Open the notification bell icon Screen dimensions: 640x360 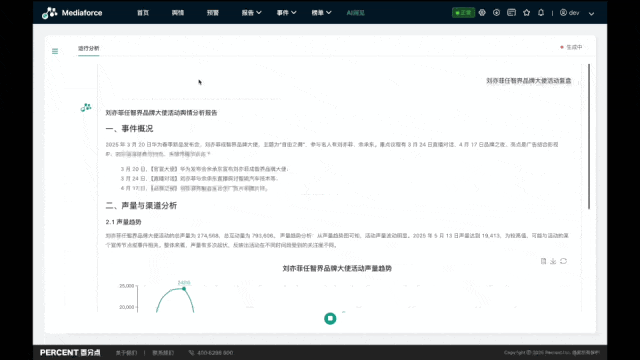[x=541, y=13]
